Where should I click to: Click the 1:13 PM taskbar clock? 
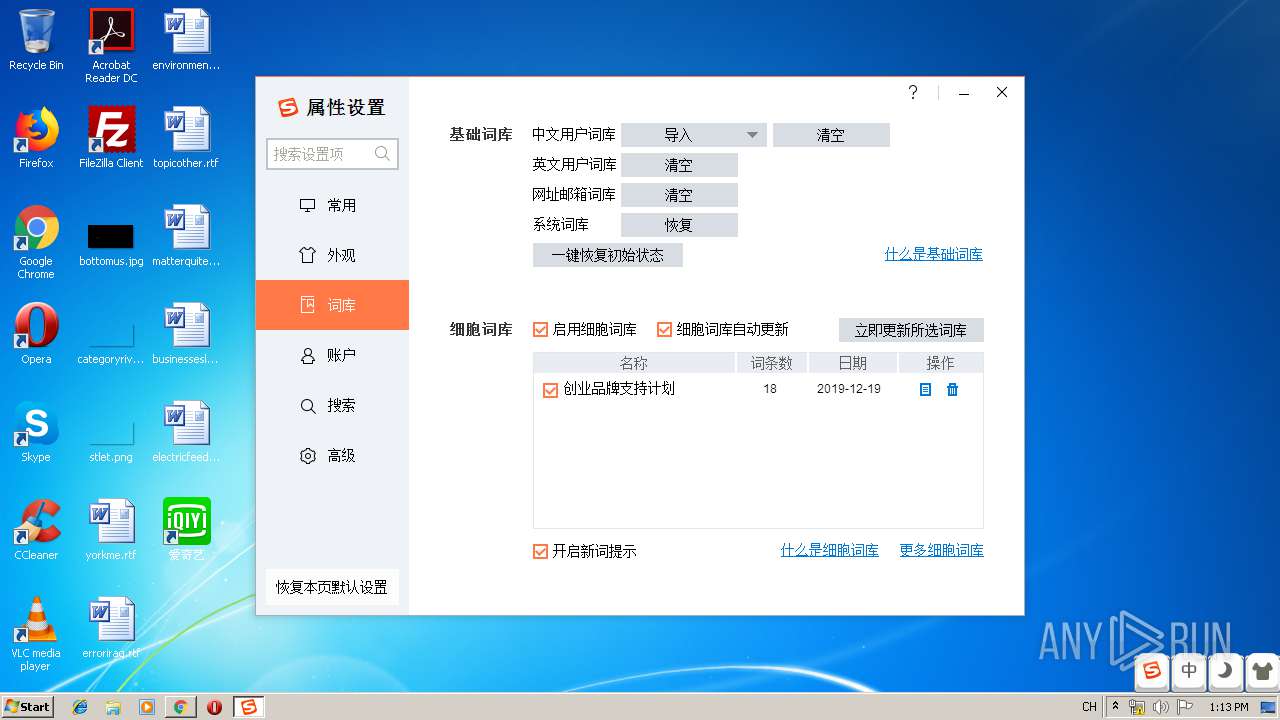(1229, 707)
